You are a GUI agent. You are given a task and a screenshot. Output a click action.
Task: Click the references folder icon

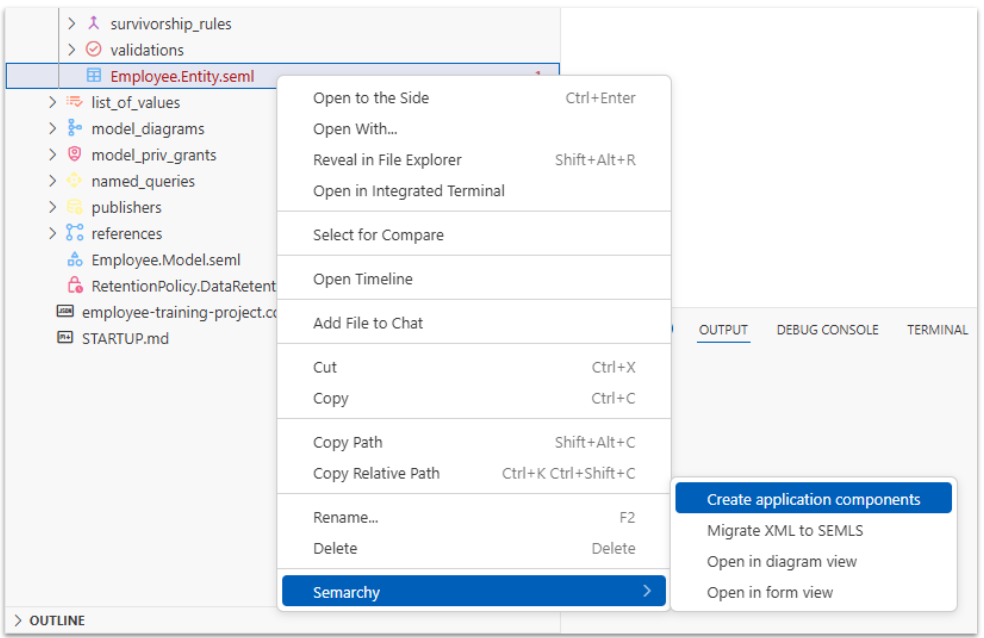(x=74, y=233)
